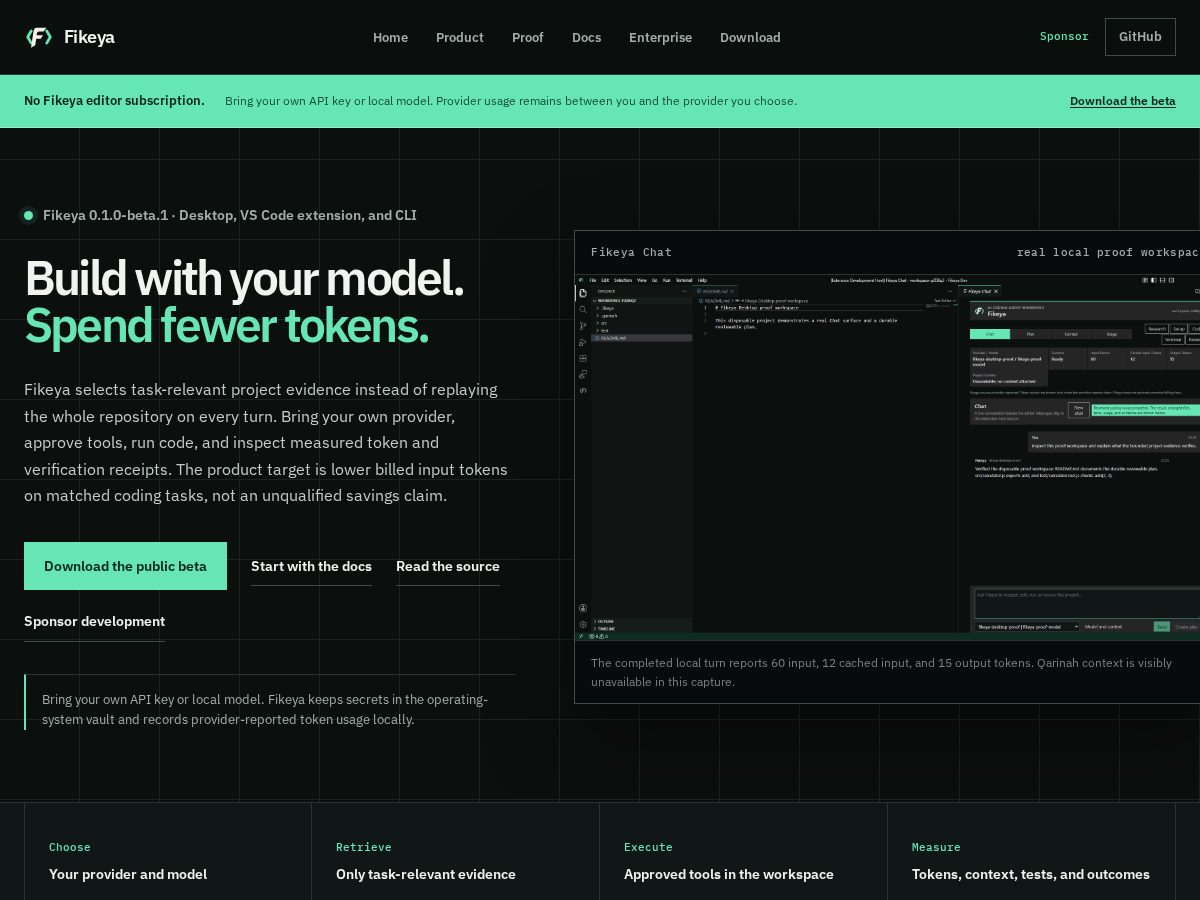
Task: Click the Ask Fikeya input box in screenshot
Action: pyautogui.click(x=1087, y=604)
